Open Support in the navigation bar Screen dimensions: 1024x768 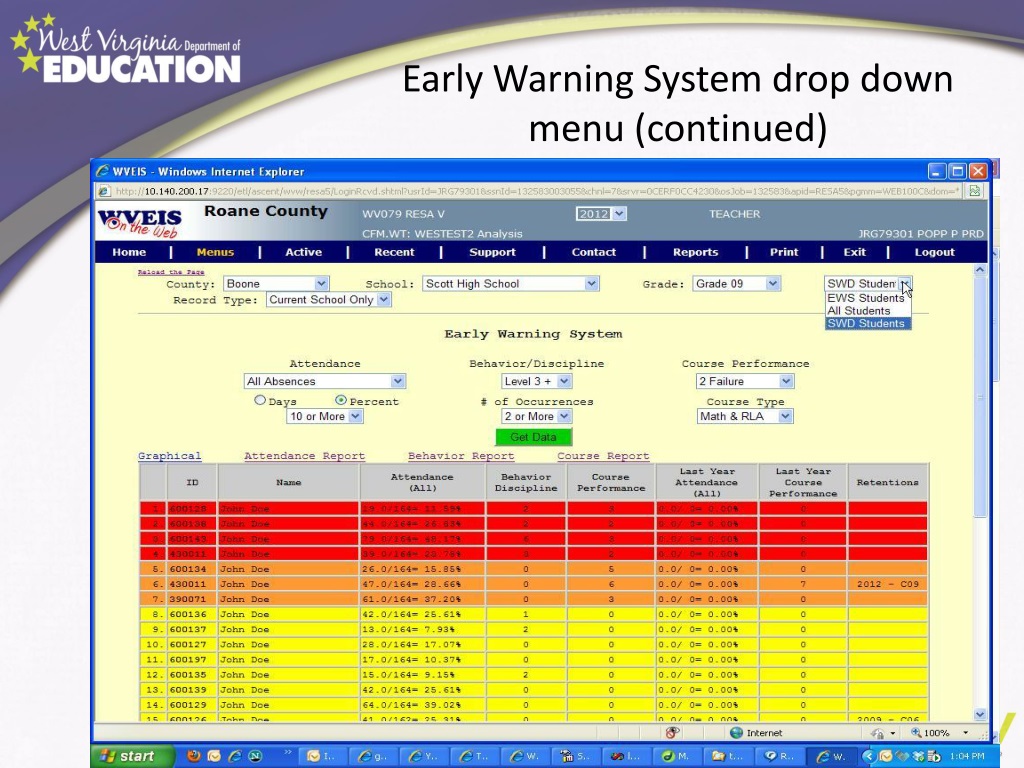[x=492, y=252]
